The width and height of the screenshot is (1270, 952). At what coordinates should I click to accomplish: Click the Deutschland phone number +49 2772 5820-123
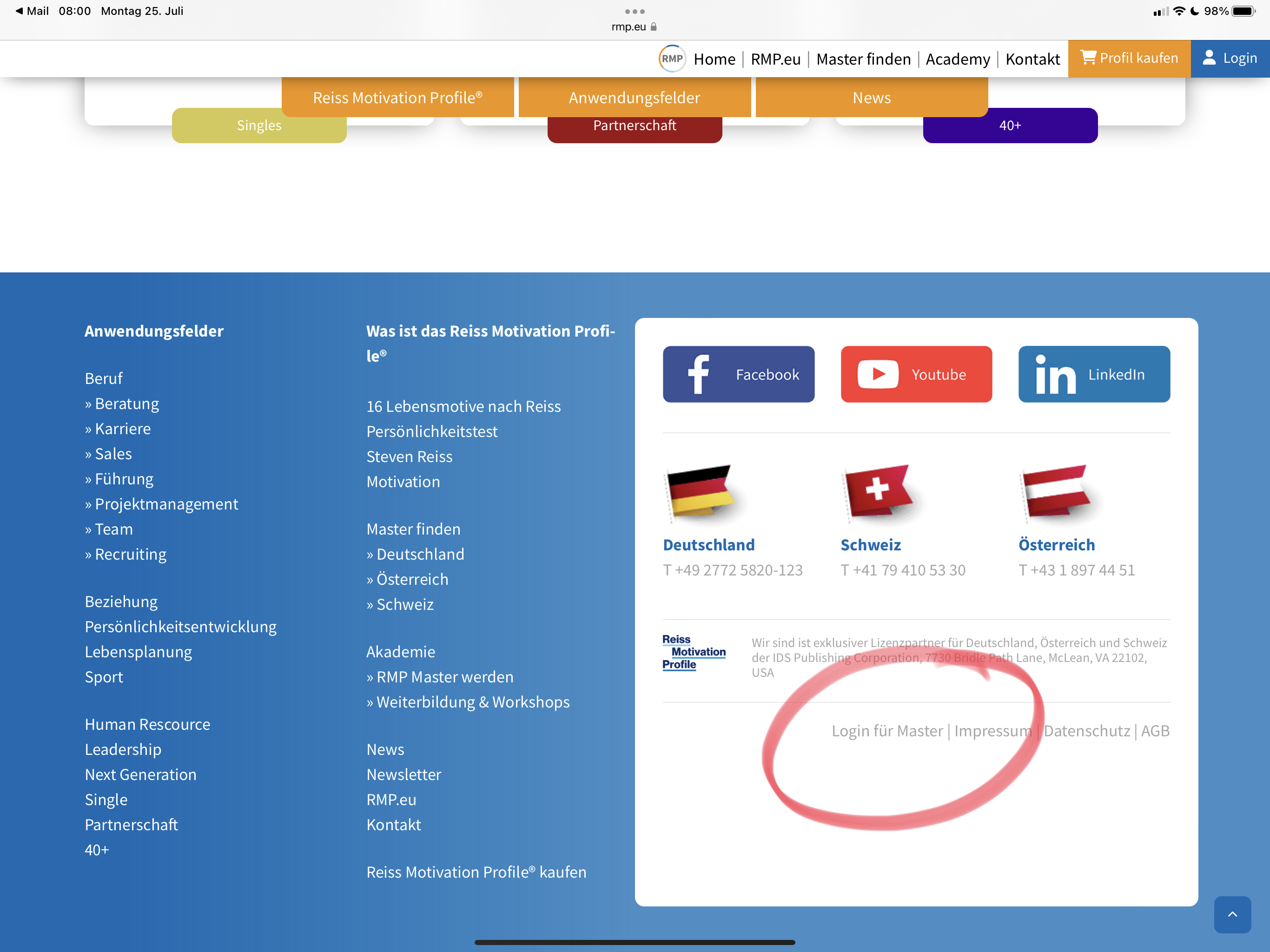pyautogui.click(x=733, y=570)
